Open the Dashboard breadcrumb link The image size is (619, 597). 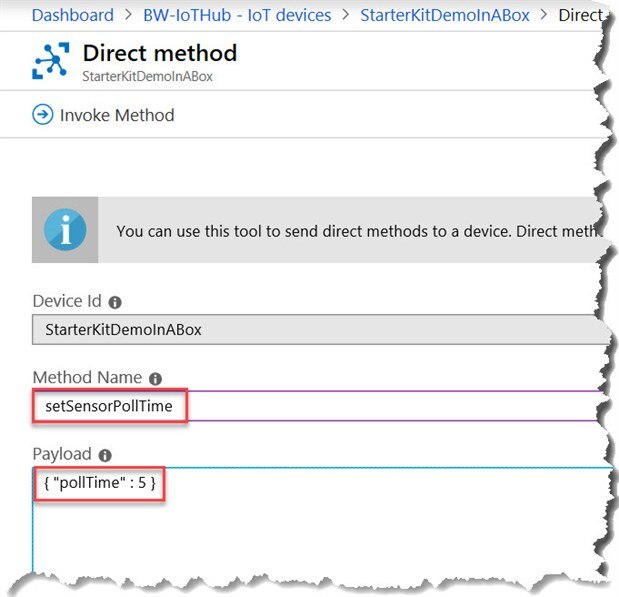[x=73, y=15]
